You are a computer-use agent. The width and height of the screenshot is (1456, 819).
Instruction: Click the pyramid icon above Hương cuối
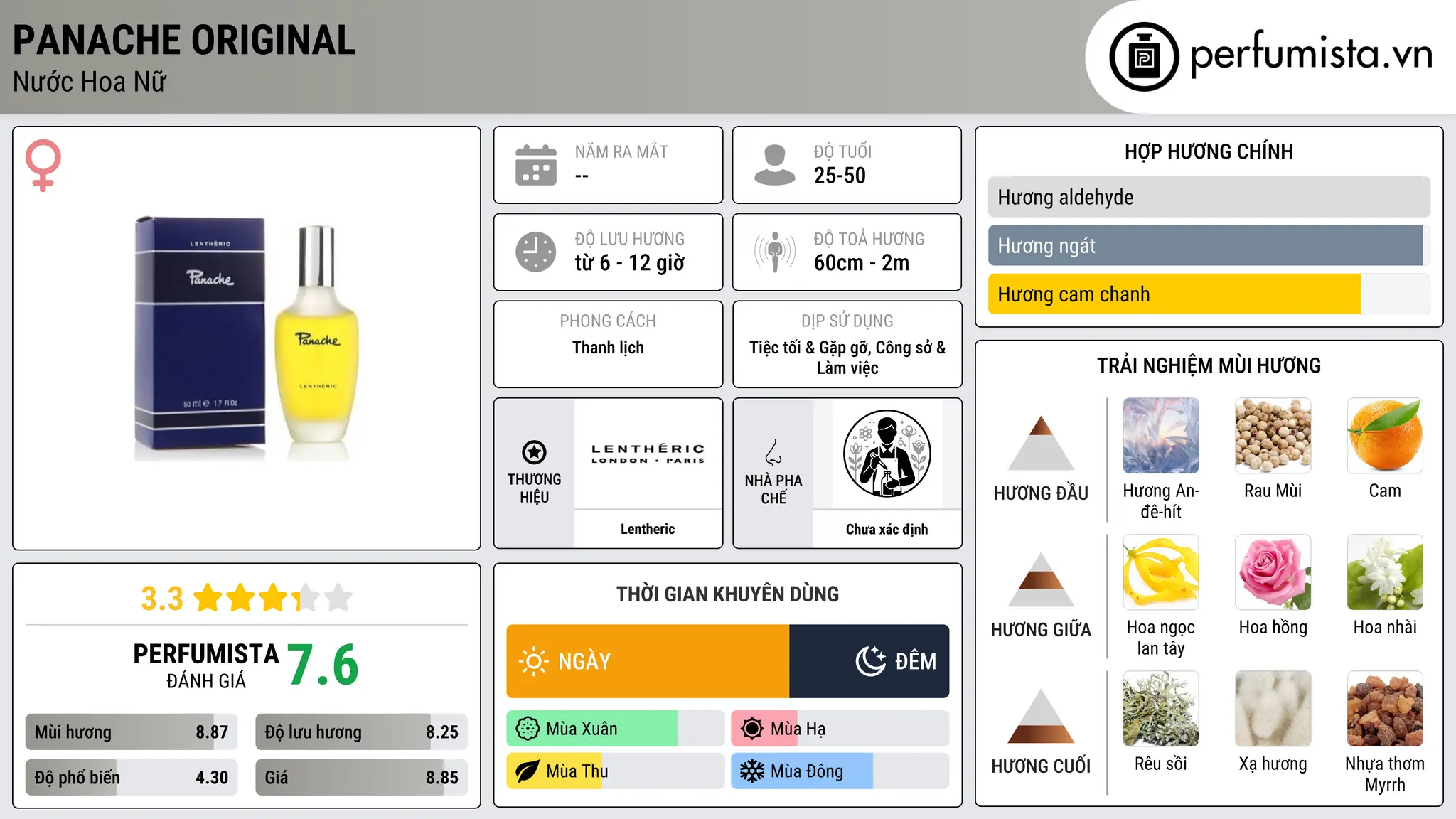[x=1041, y=715]
